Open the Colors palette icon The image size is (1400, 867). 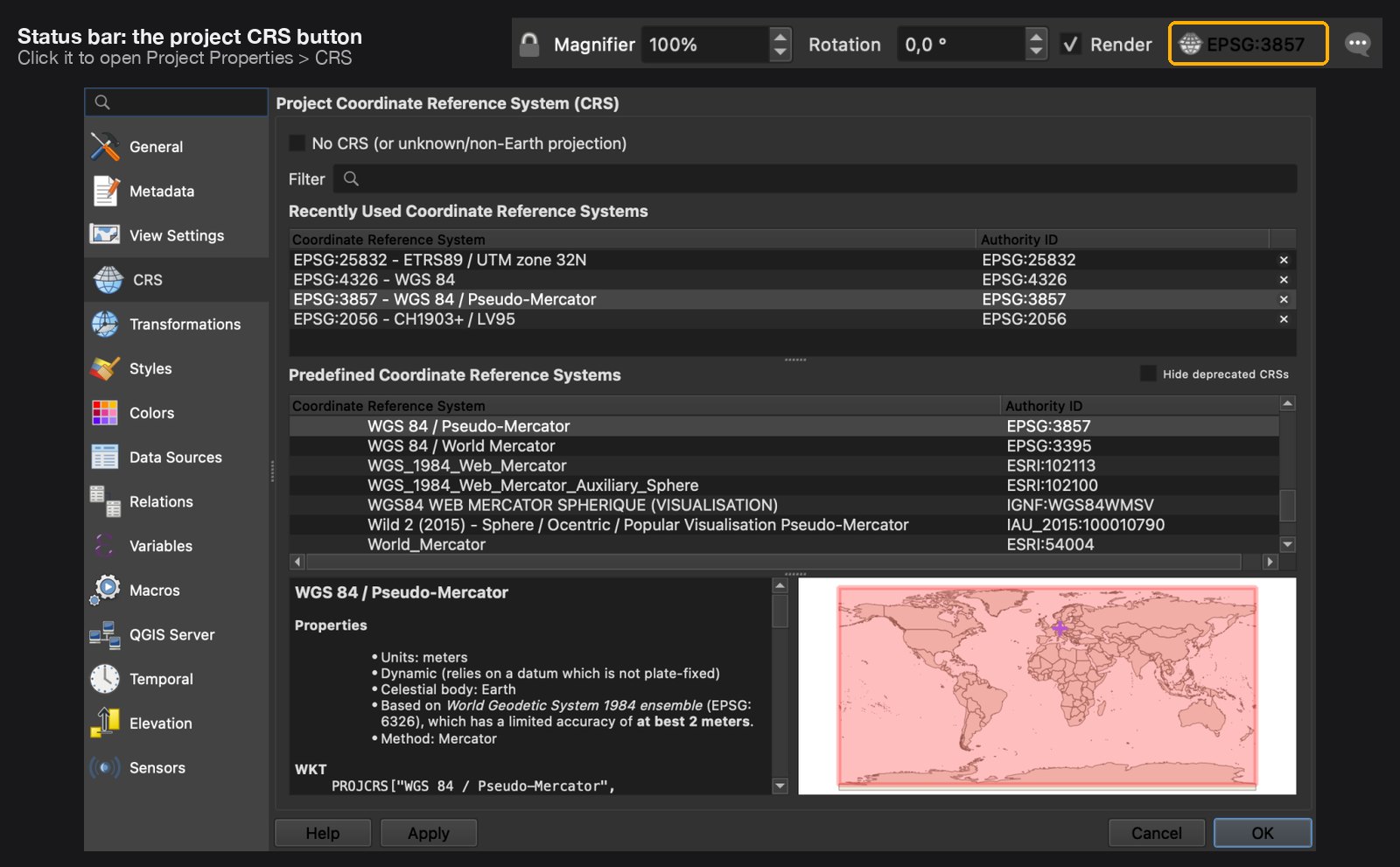[105, 413]
